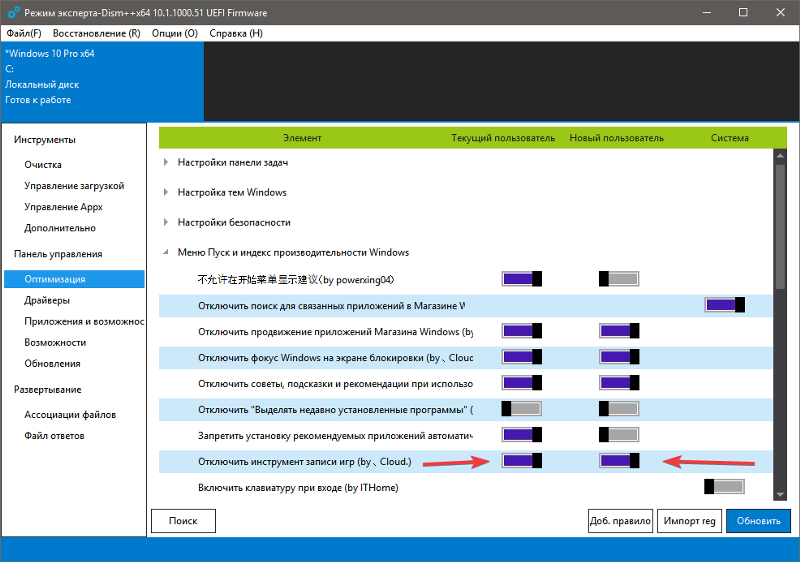Select the Windows 10 Pro x64 image tile

103,81
